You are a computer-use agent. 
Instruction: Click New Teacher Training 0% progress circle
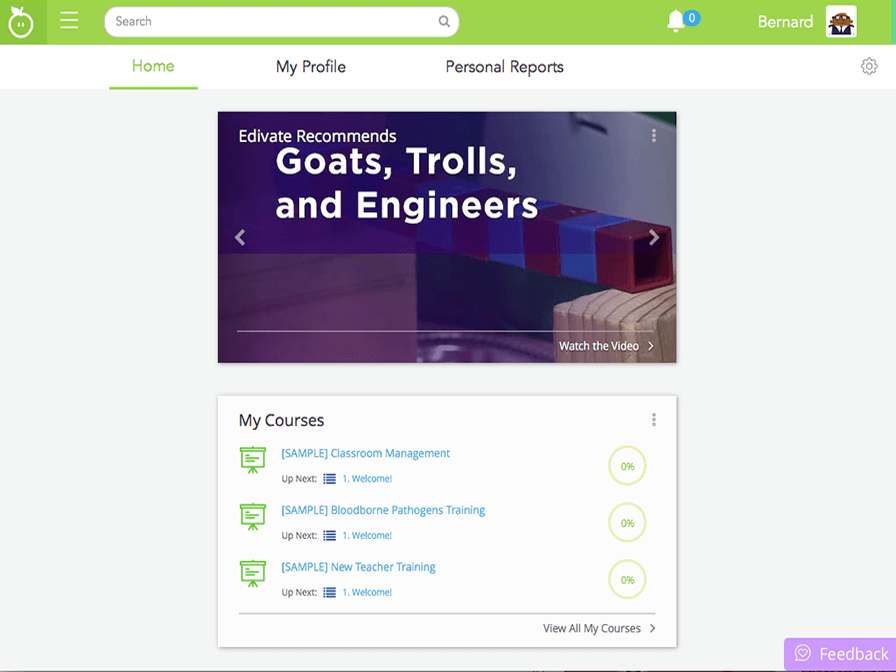tap(627, 579)
